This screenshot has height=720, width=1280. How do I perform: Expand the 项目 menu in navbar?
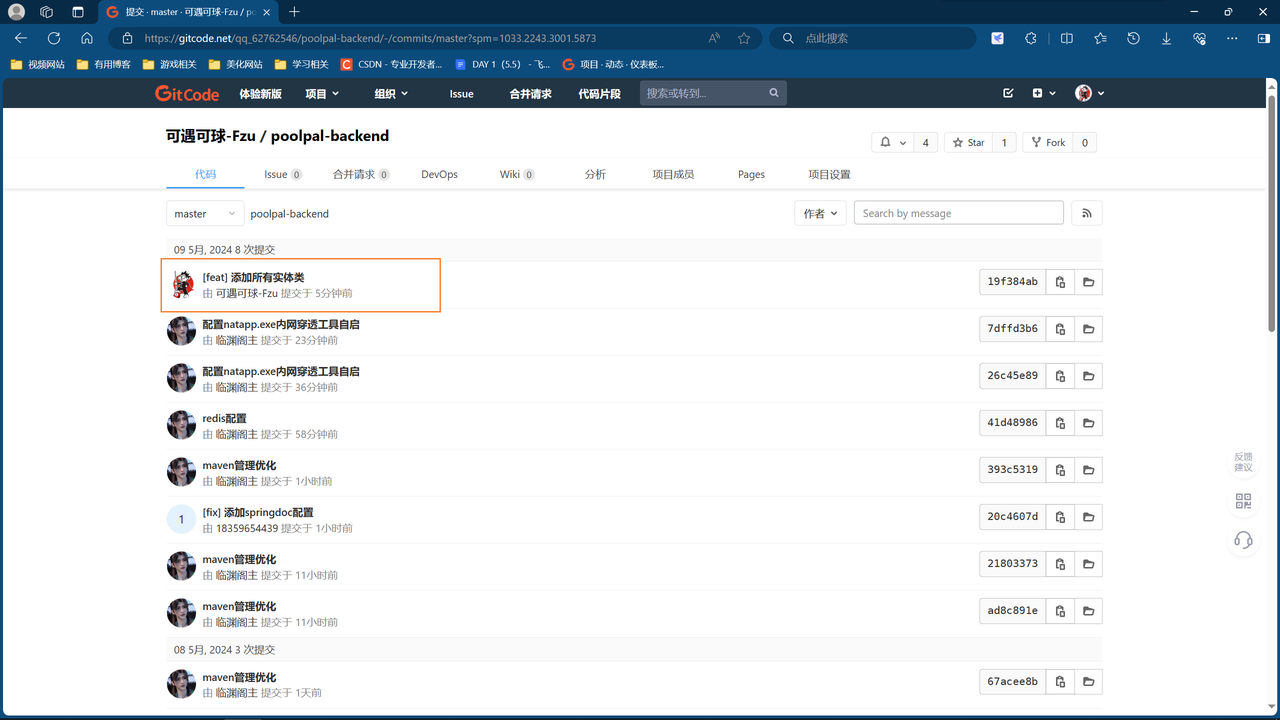click(322, 93)
